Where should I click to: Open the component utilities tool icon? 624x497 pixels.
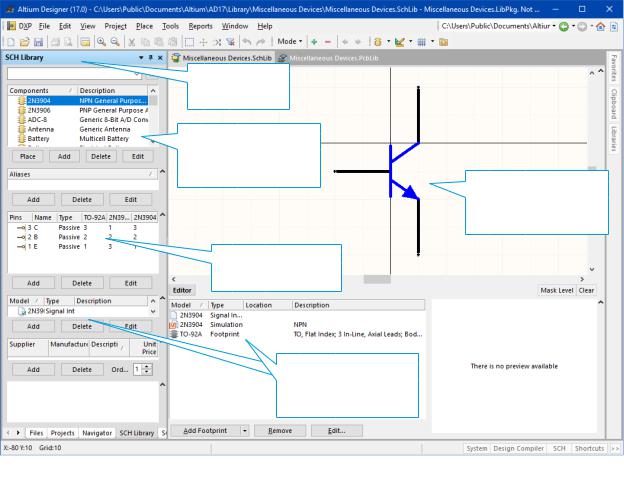[378, 42]
